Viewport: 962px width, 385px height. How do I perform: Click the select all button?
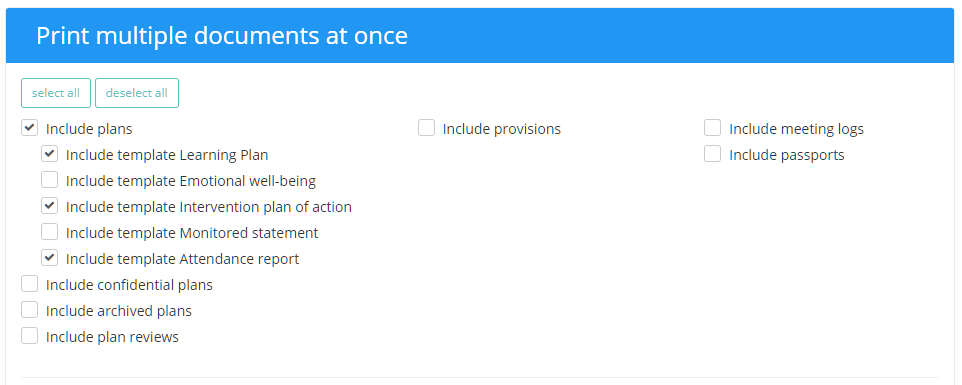(56, 93)
